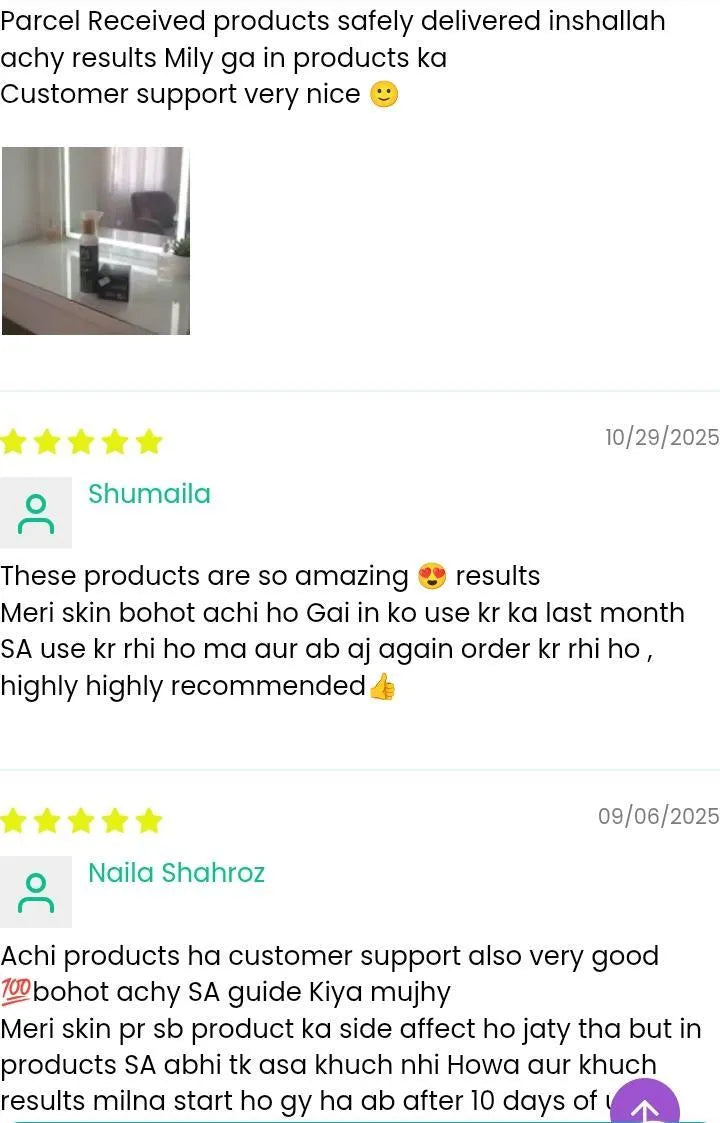720x1123 pixels.
Task: Click fifth star of Shumaila's rating
Action: pyautogui.click(x=148, y=442)
